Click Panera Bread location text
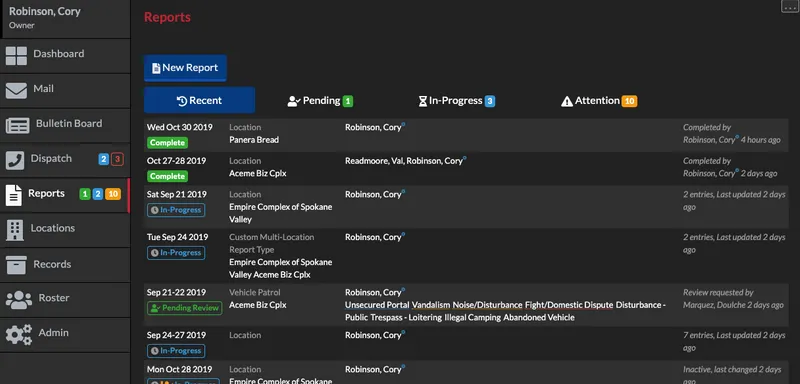The height and width of the screenshot is (384, 800). coord(254,140)
